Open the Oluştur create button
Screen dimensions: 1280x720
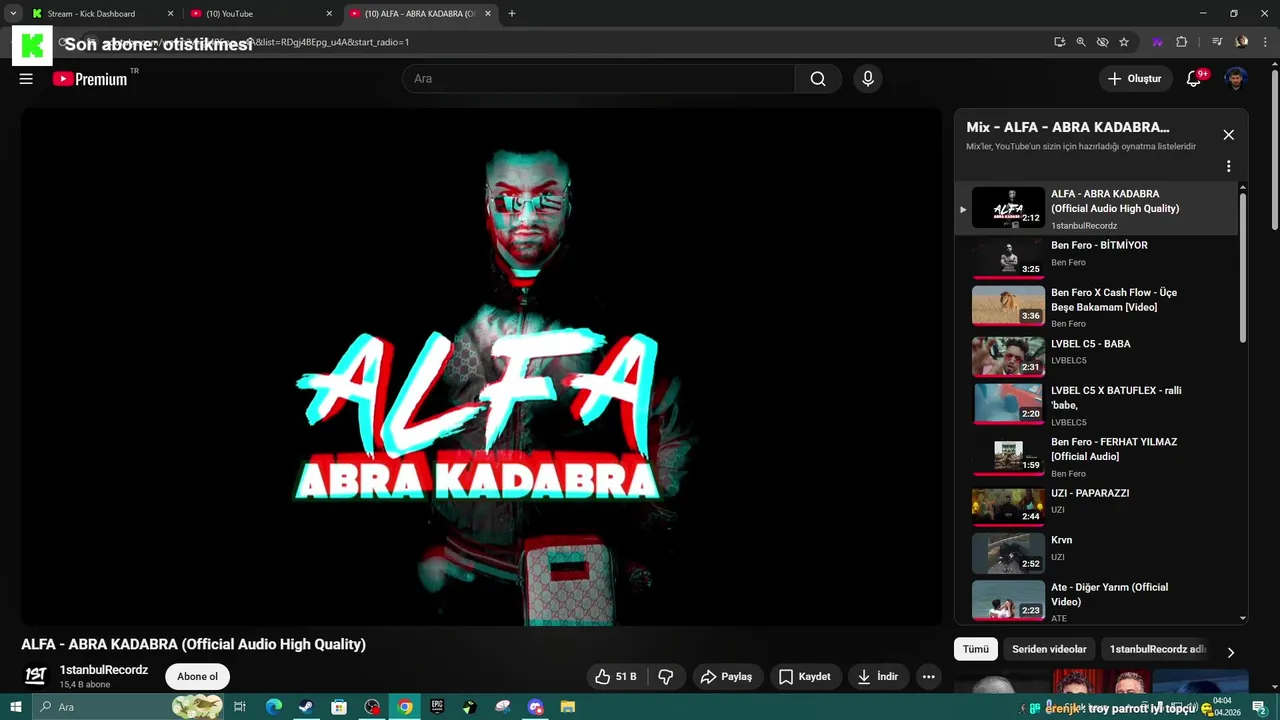[1135, 79]
